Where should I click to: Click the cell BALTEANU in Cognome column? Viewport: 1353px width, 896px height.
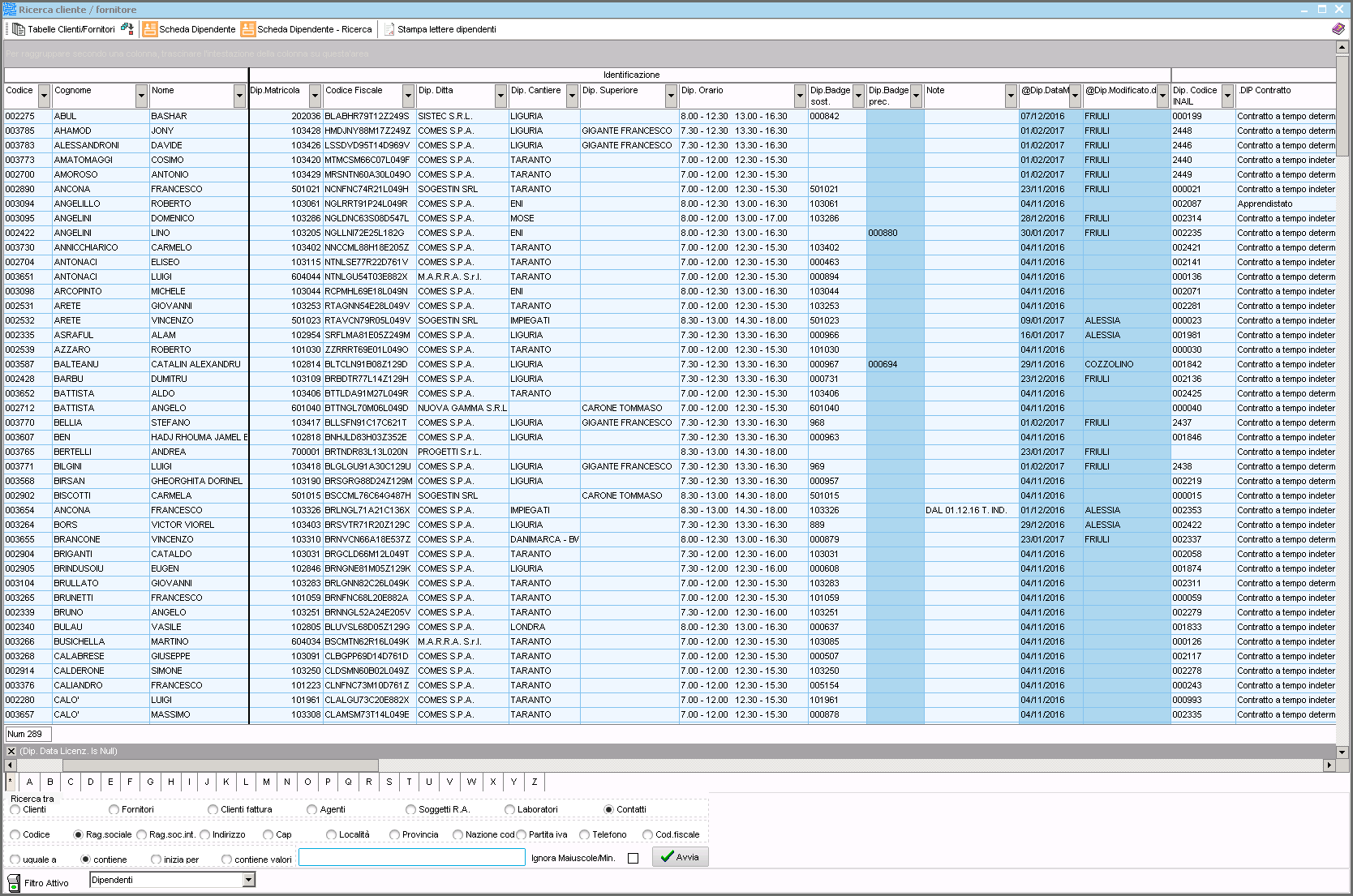pyautogui.click(x=101, y=364)
